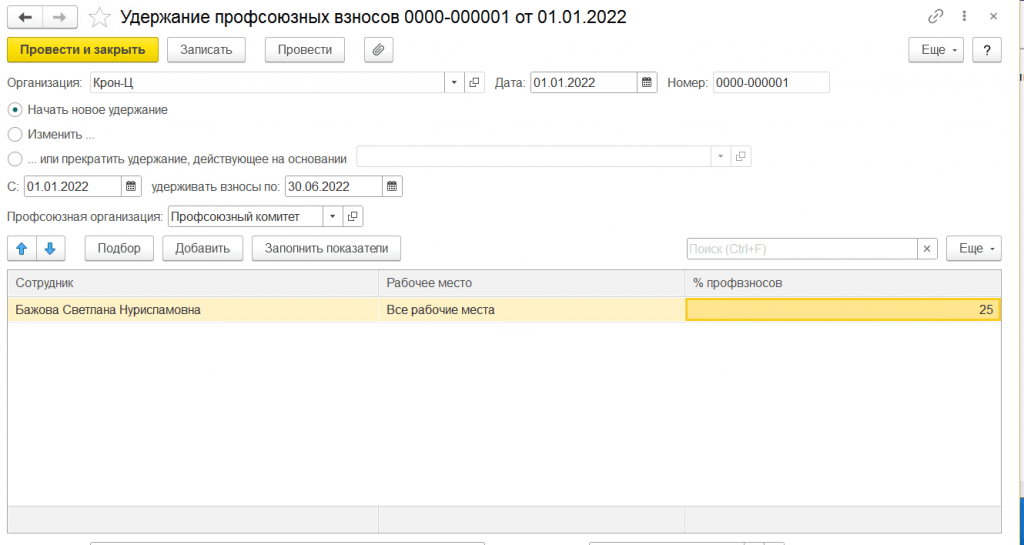Screen dimensions: 1024x545
Task: Sort by the Сотрудник column header
Action: [193, 283]
